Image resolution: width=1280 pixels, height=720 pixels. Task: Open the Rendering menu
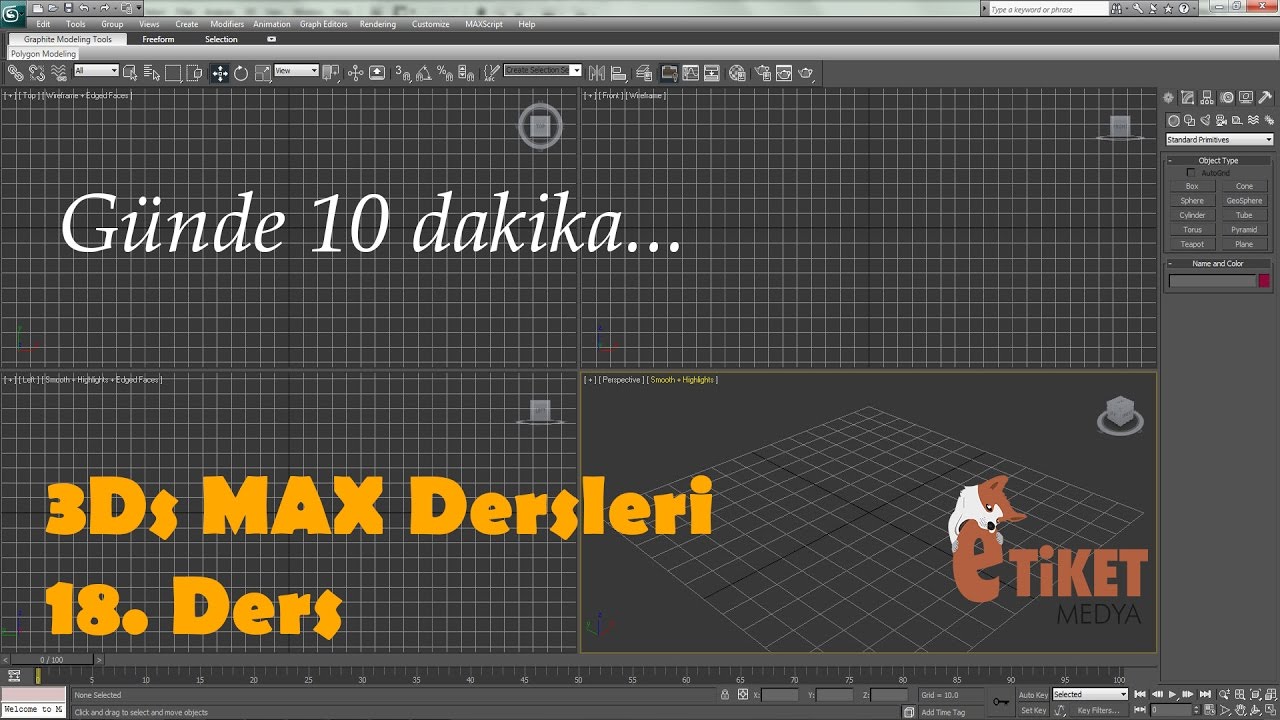(378, 24)
